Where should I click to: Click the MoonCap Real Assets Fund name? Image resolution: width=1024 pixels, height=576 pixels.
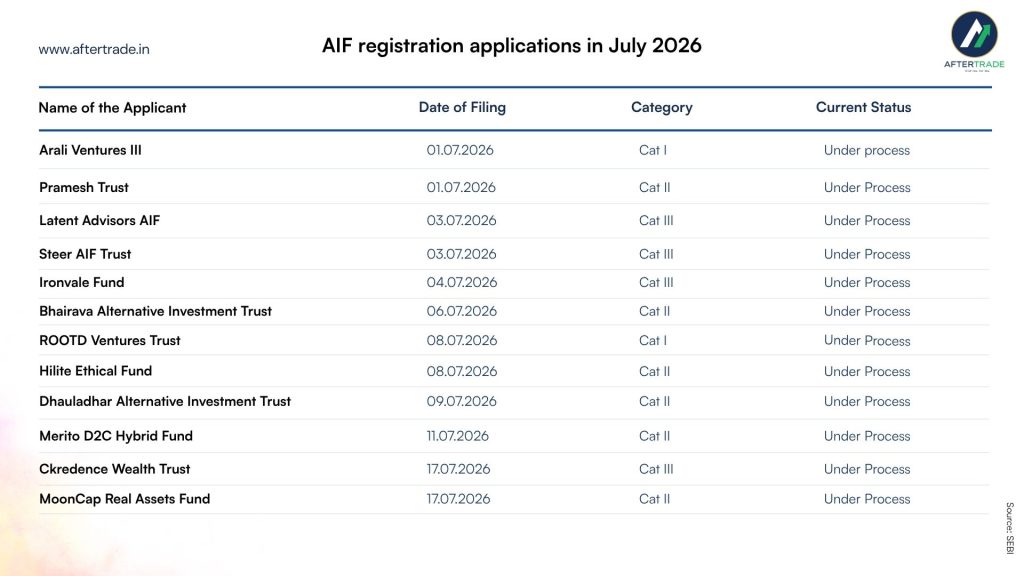point(125,499)
